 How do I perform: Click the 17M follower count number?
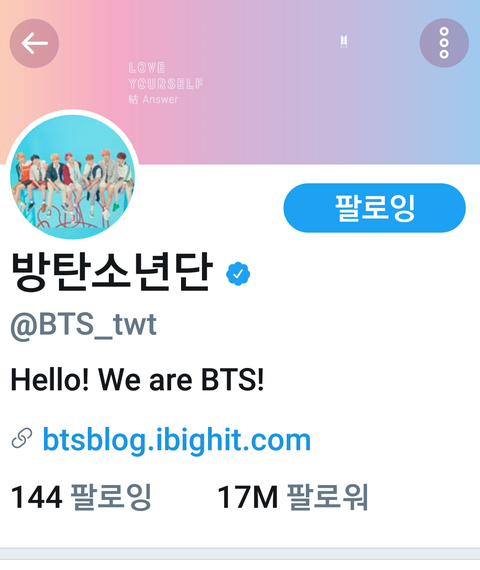248,497
